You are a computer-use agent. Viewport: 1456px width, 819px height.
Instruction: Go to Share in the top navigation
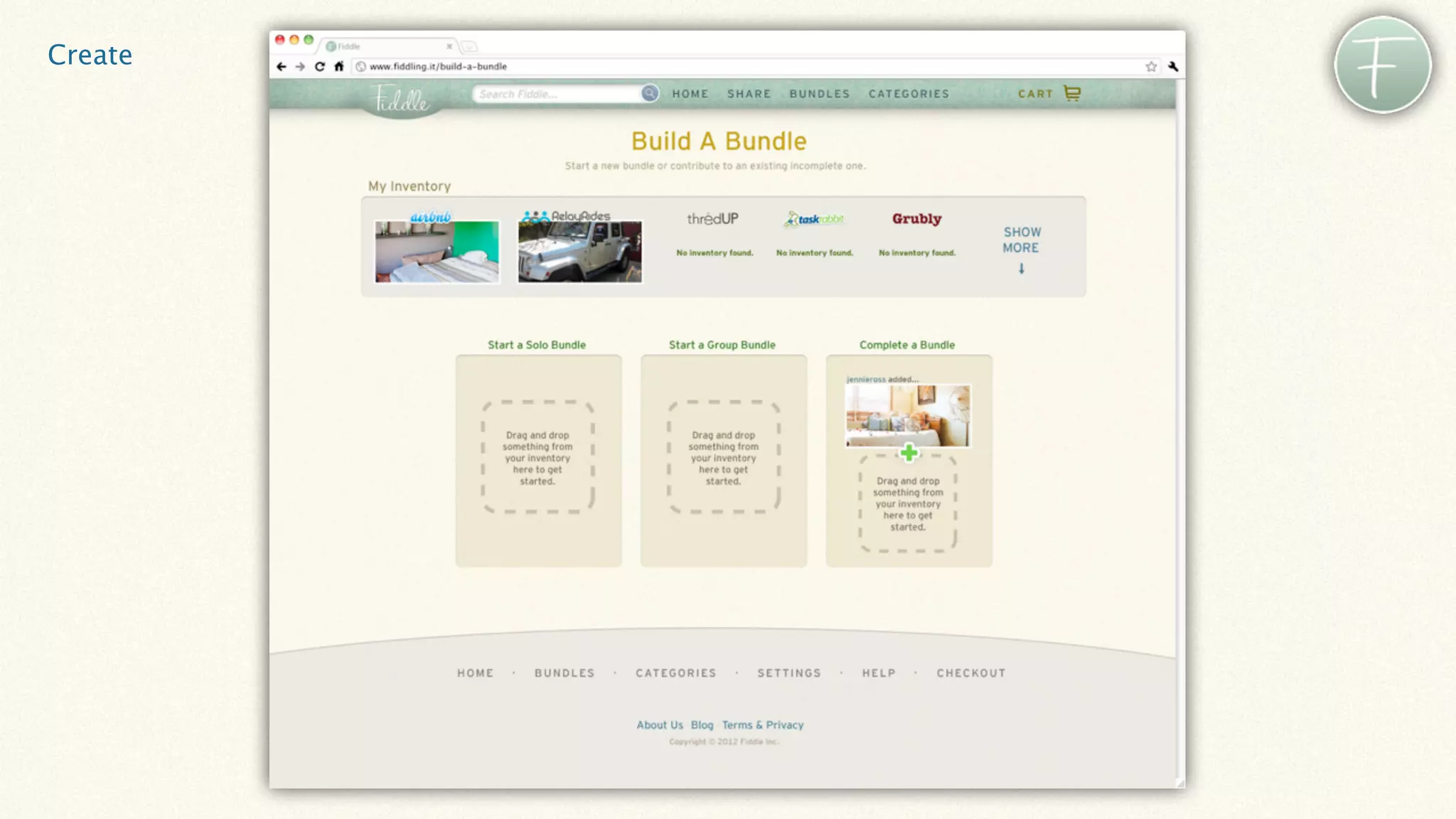point(749,94)
